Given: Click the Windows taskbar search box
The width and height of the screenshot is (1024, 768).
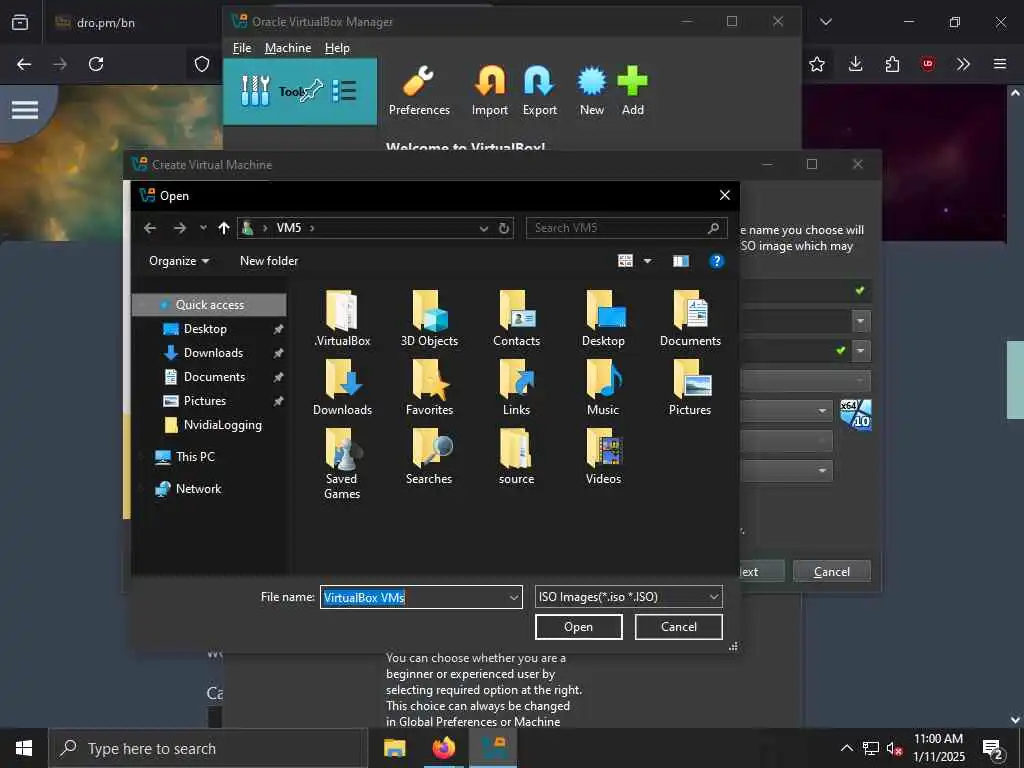Looking at the screenshot, I should pos(208,748).
